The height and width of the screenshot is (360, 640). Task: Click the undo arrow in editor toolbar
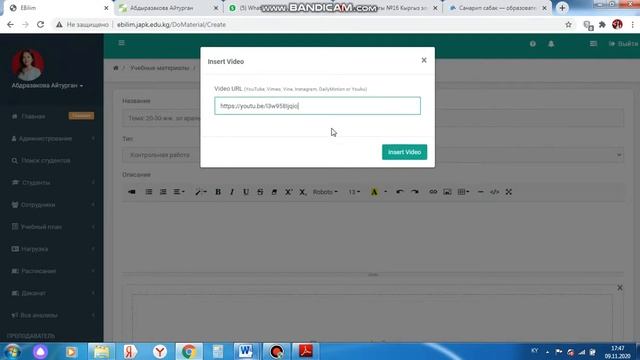[x=400, y=192]
